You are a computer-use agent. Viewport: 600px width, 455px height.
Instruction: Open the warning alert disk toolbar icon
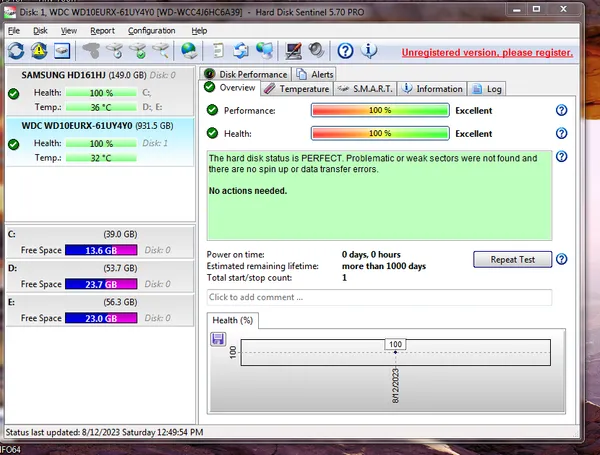click(x=39, y=51)
